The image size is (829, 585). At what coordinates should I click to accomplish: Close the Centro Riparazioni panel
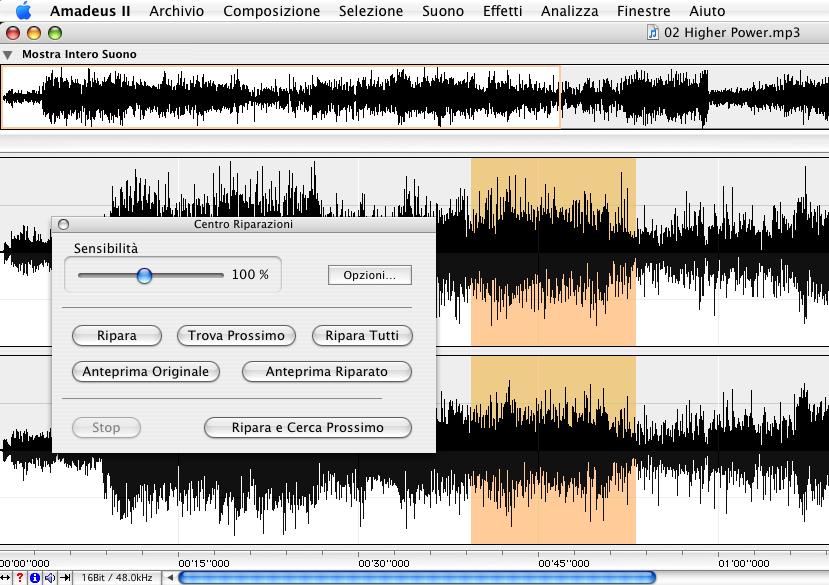(63, 224)
